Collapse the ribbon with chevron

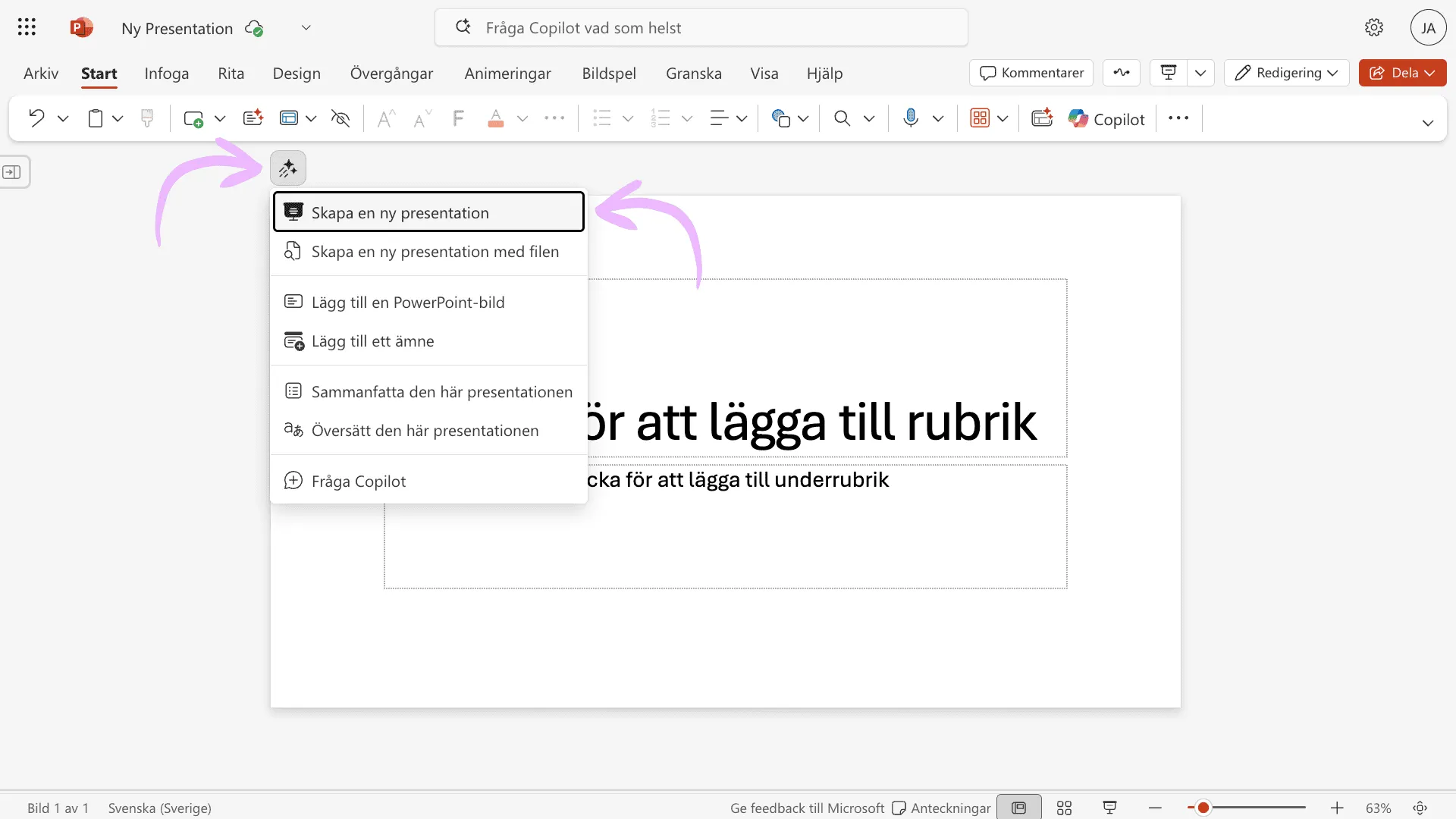pyautogui.click(x=1428, y=122)
